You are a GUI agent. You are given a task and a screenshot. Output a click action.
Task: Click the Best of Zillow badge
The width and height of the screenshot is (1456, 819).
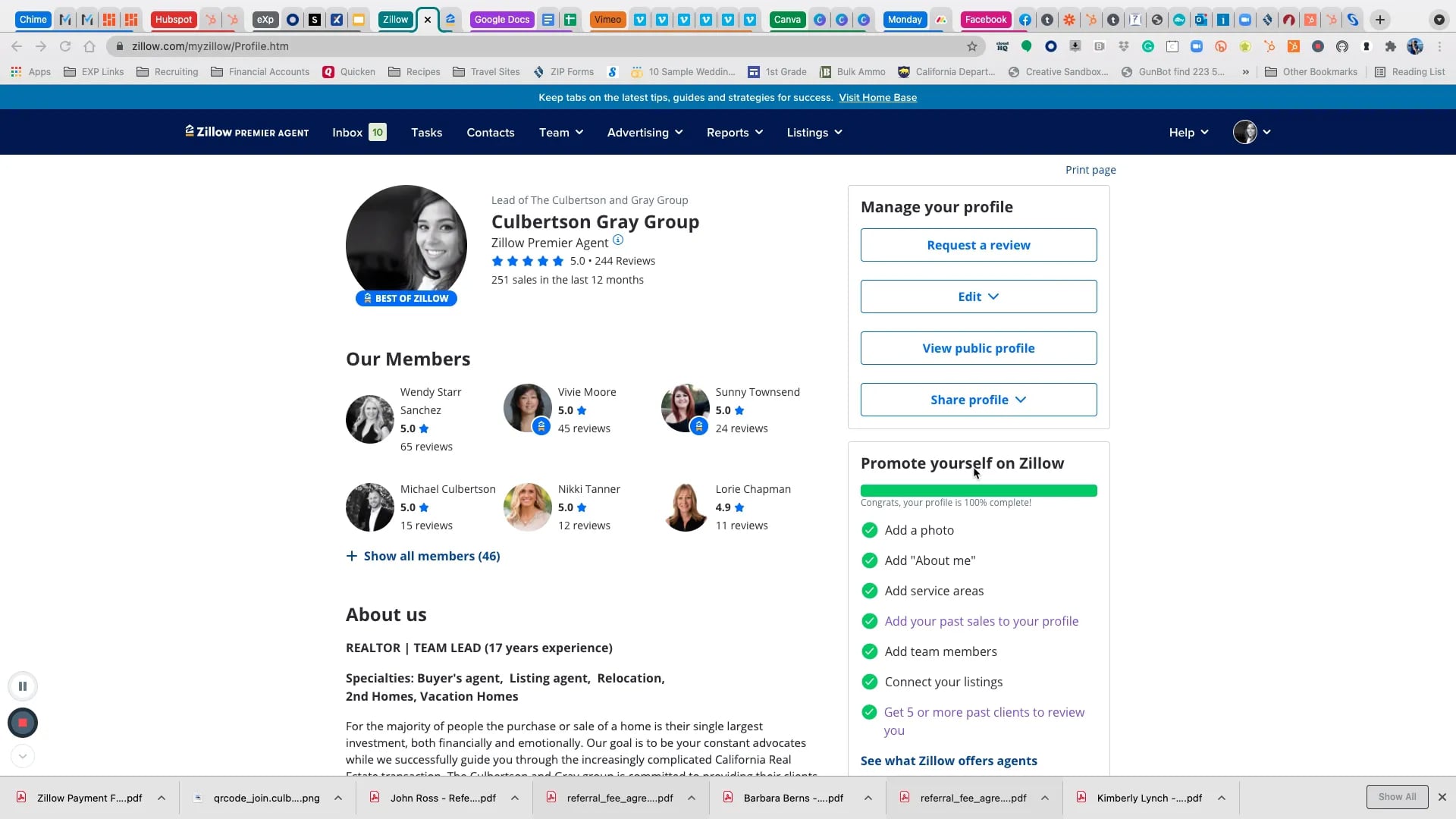[x=406, y=298]
